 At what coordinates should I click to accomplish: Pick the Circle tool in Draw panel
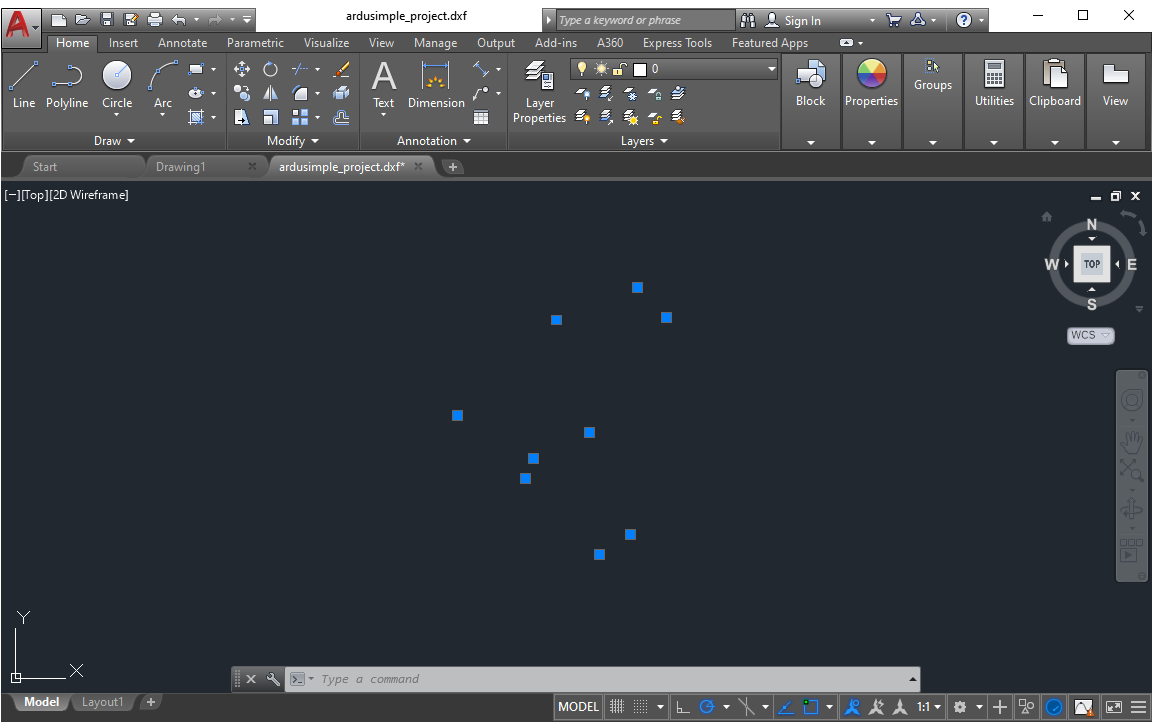[117, 84]
